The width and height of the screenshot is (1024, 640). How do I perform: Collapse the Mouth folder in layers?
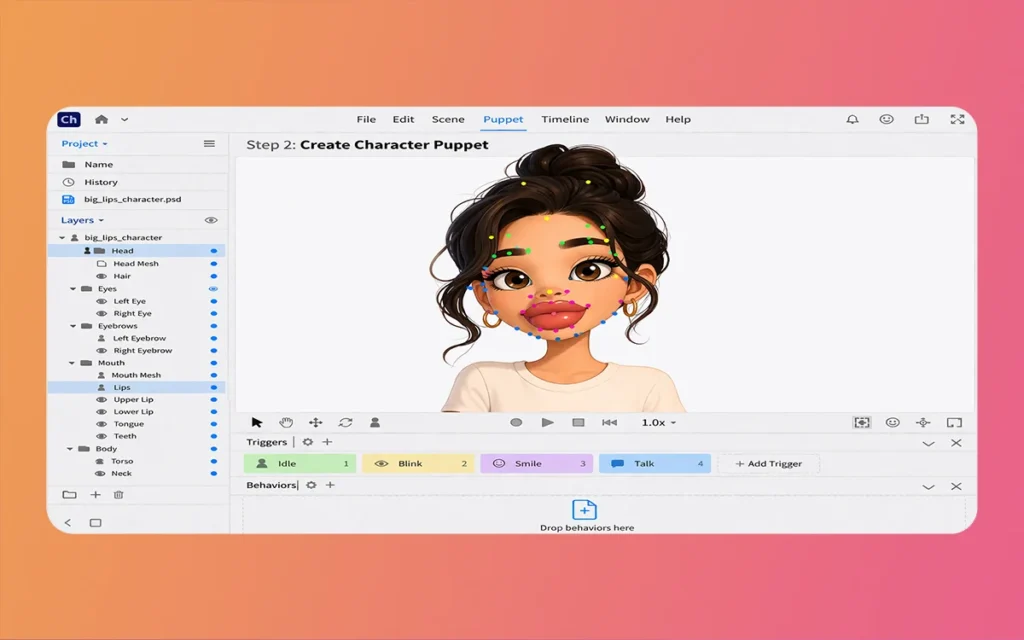73,363
